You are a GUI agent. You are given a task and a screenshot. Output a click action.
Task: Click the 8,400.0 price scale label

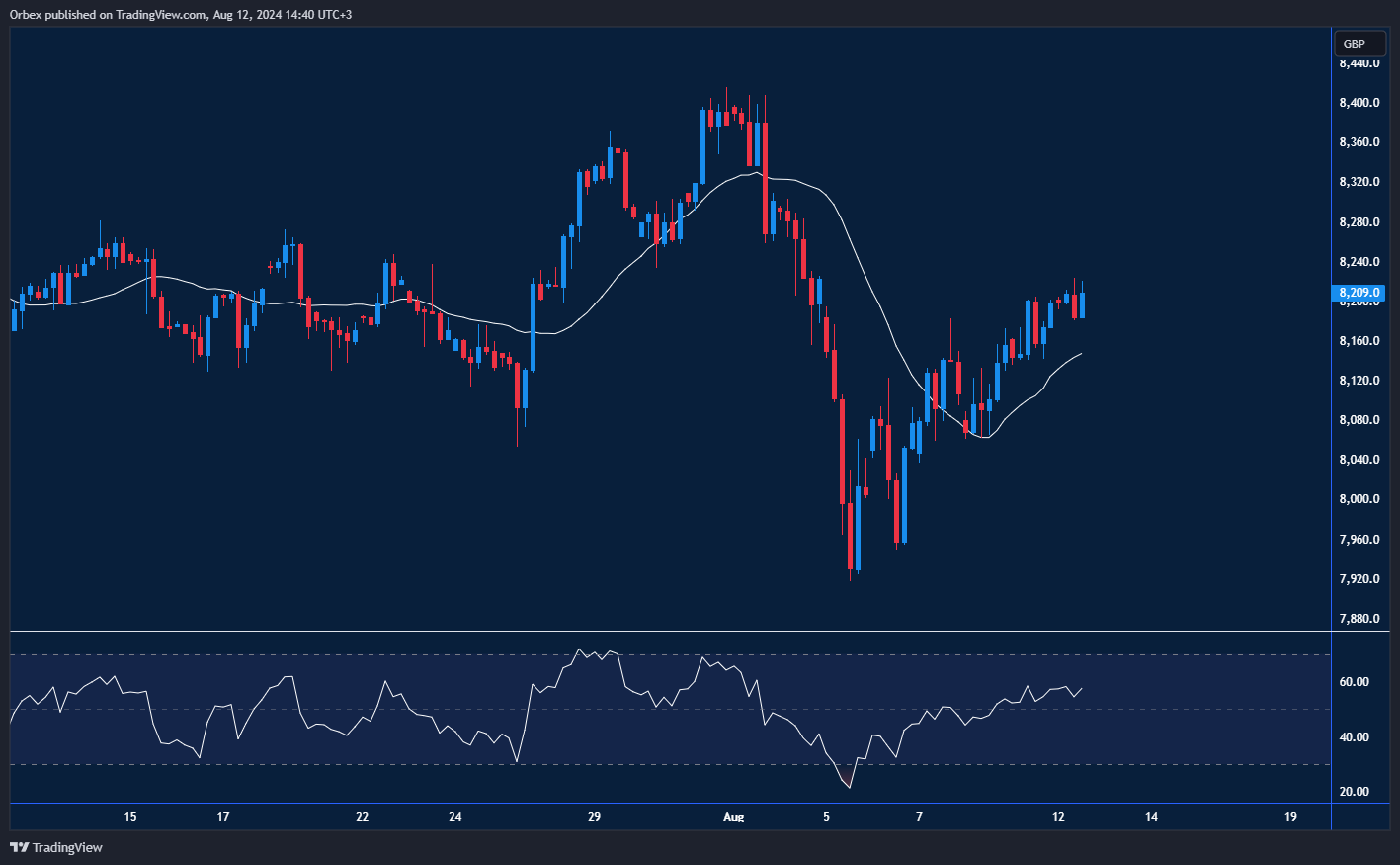(1359, 103)
